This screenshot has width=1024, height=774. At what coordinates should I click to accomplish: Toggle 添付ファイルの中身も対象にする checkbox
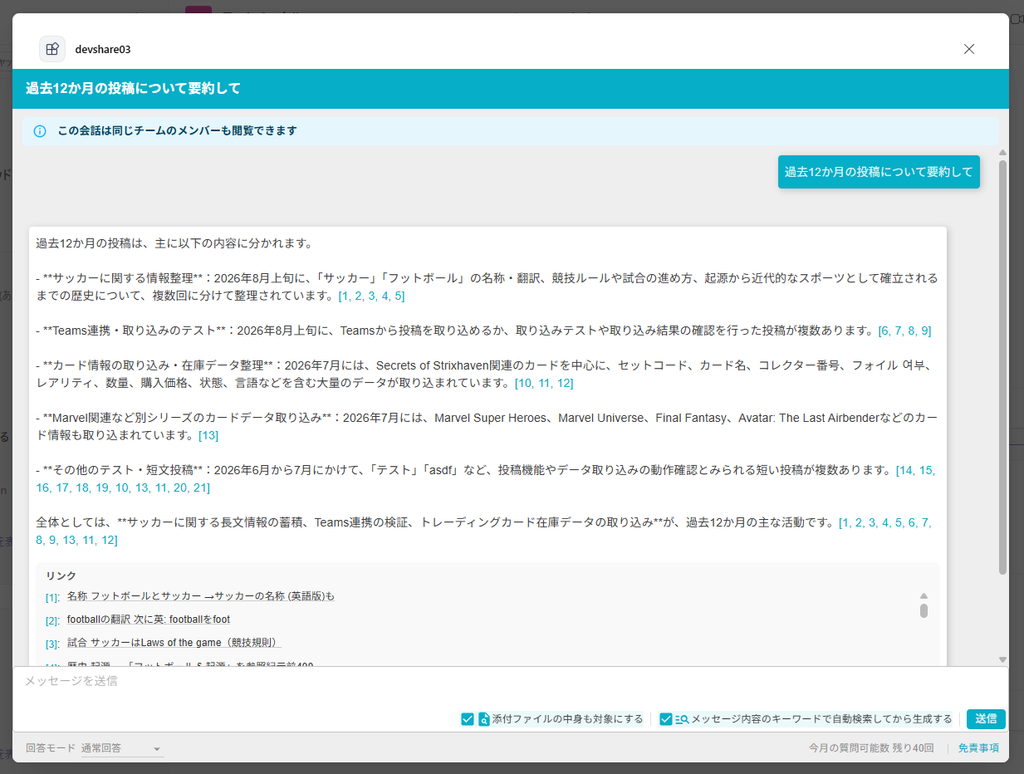click(468, 719)
